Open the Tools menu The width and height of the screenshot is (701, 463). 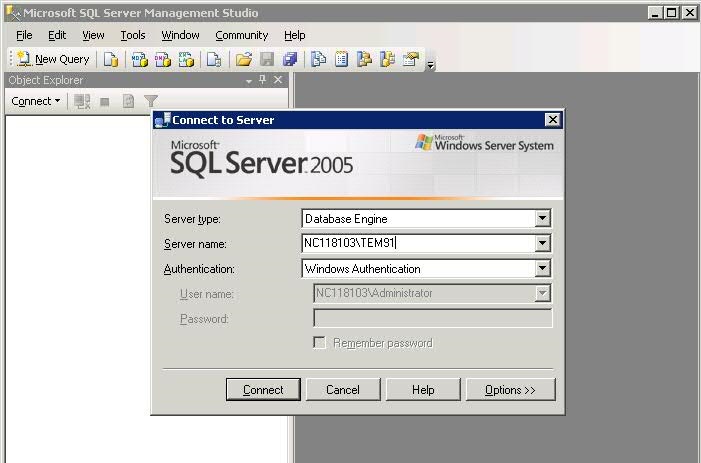pyautogui.click(x=133, y=35)
